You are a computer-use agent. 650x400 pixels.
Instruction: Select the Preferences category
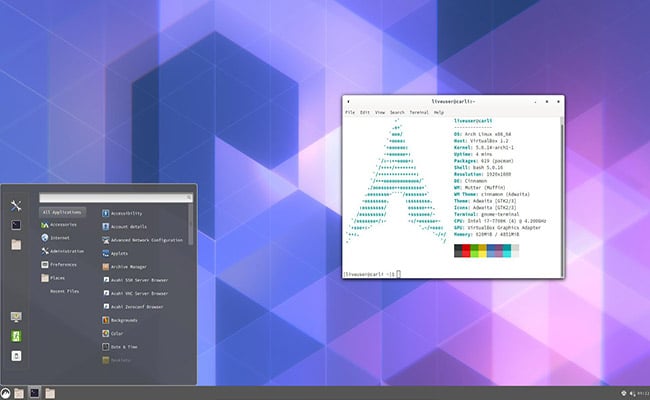coord(58,264)
